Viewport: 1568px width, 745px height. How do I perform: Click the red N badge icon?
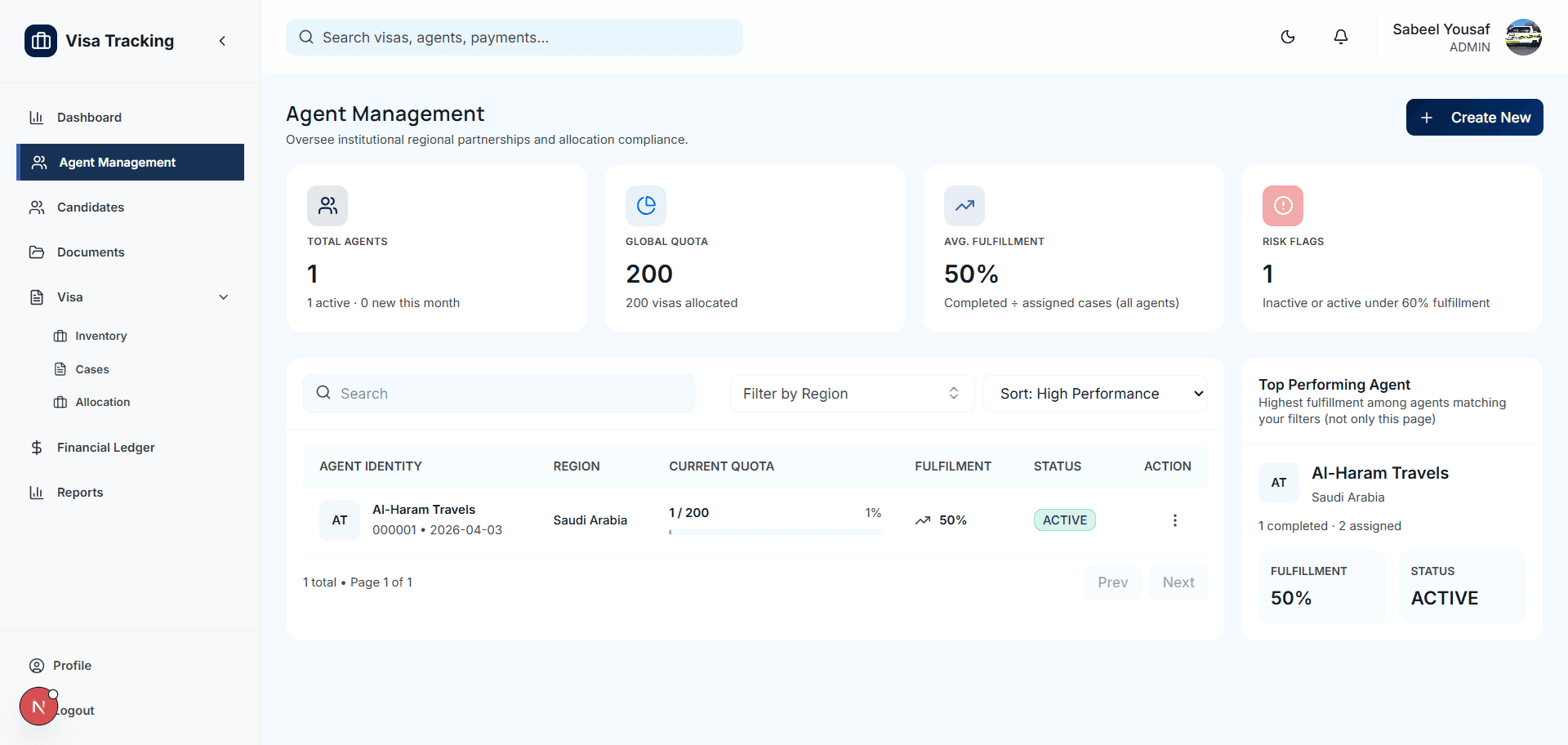click(38, 707)
